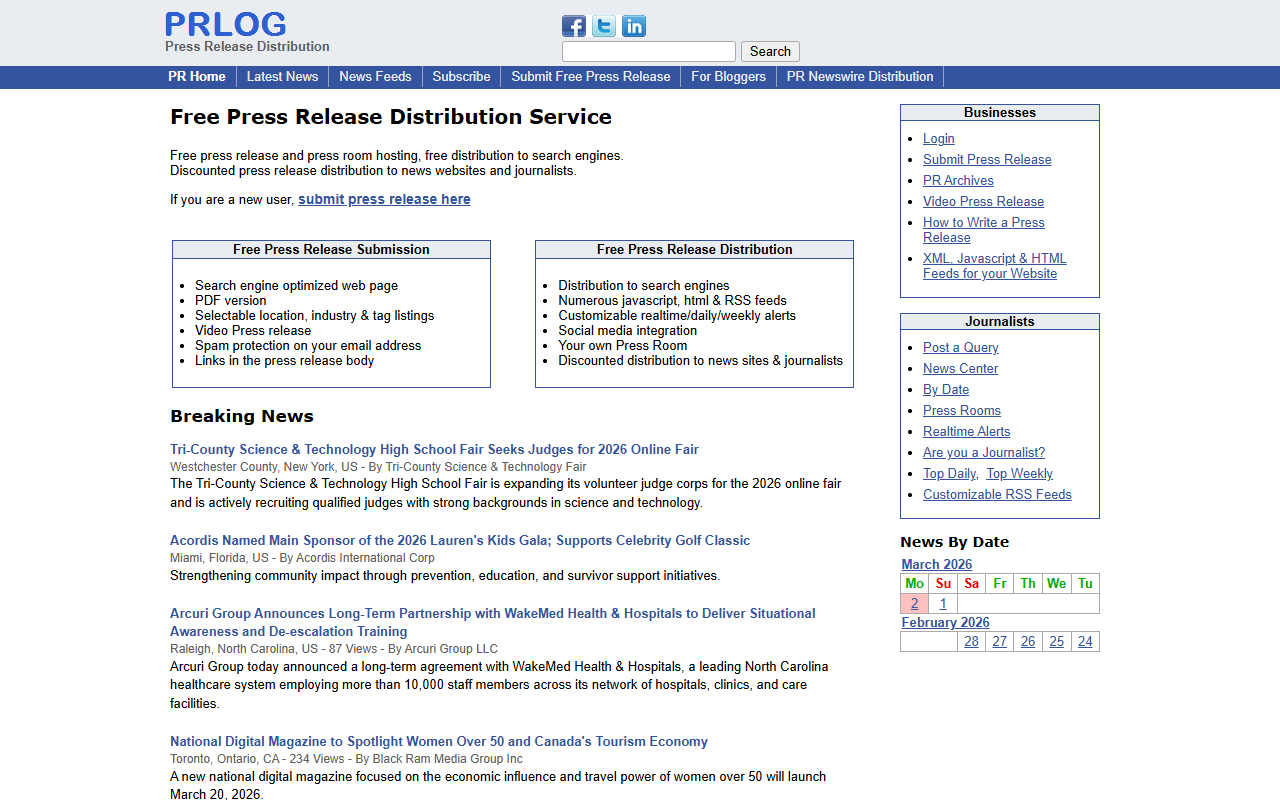1280x800 pixels.
Task: Open Top Daily link
Action: pos(949,473)
